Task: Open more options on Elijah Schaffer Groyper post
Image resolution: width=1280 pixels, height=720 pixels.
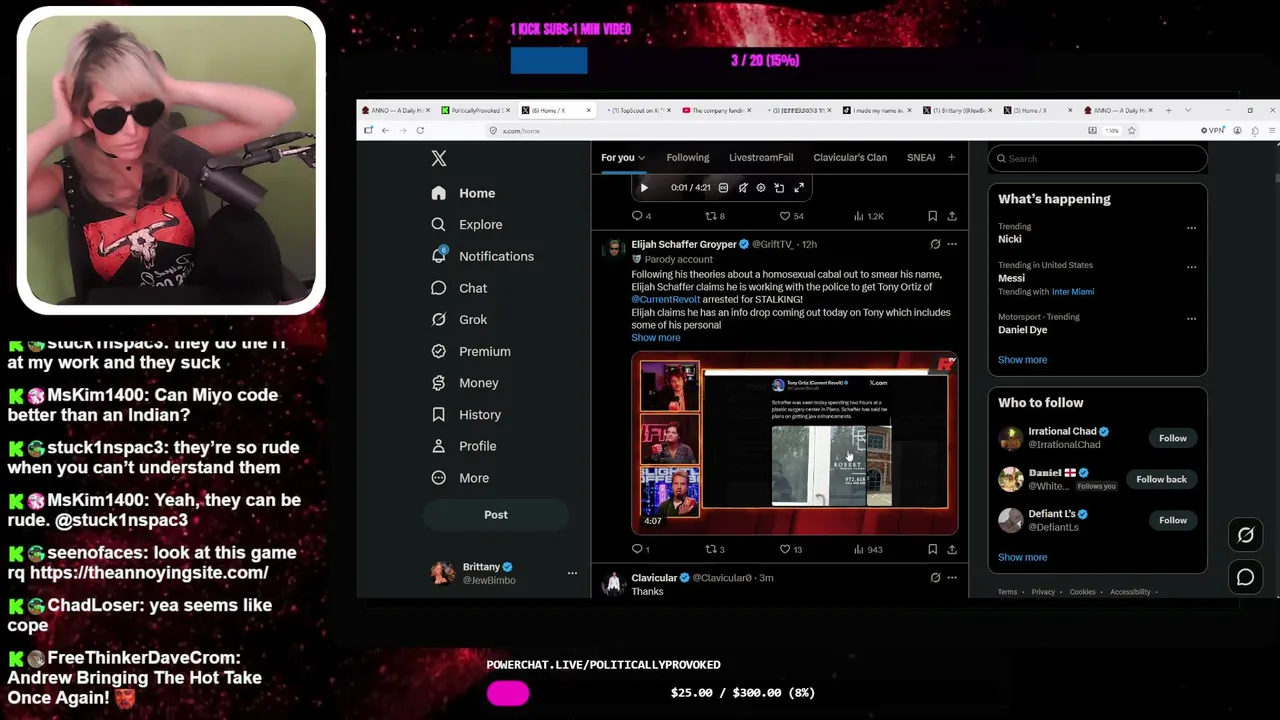Action: pyautogui.click(x=952, y=244)
